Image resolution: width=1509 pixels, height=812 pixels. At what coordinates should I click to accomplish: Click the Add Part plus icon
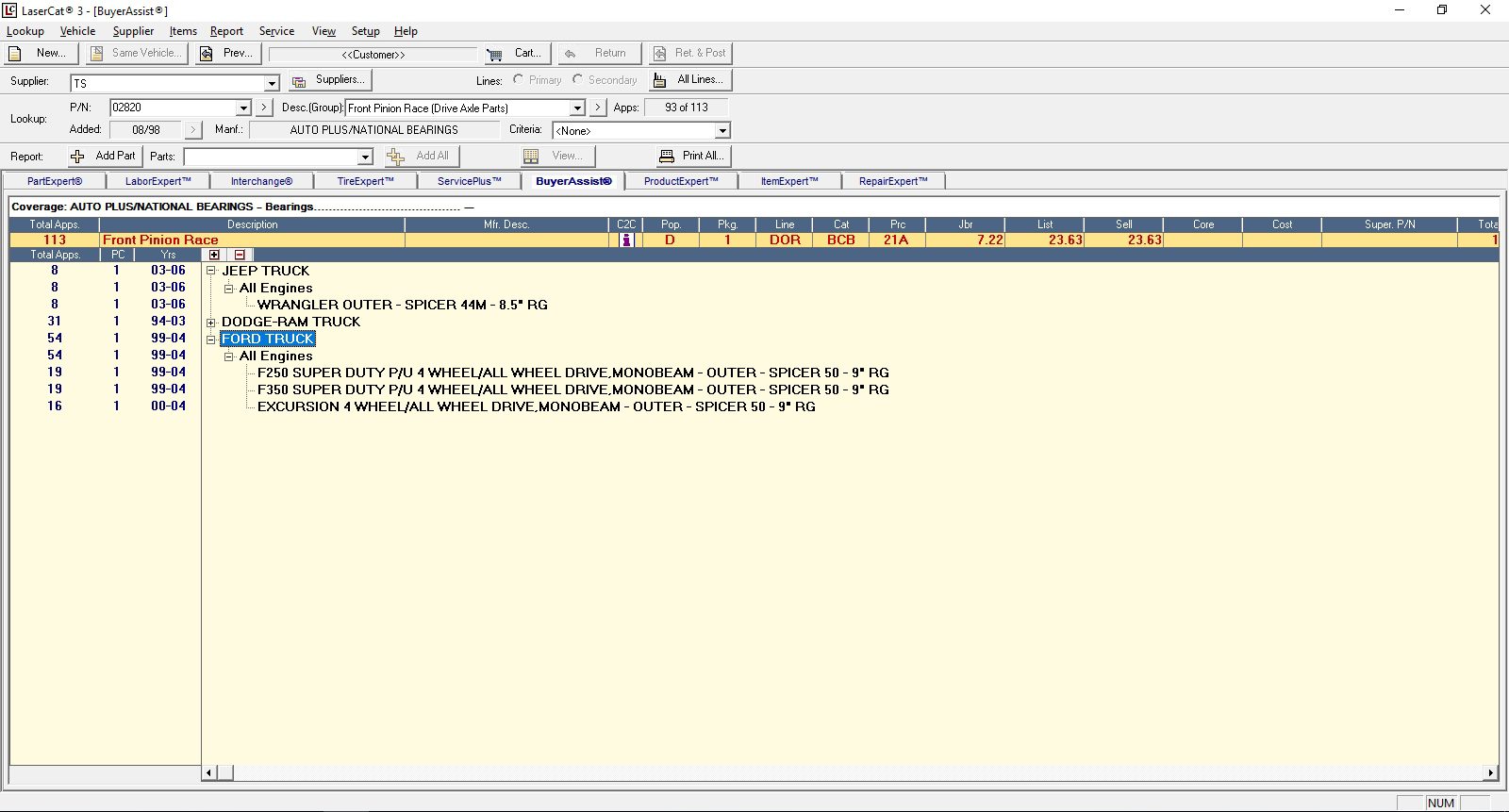77,157
